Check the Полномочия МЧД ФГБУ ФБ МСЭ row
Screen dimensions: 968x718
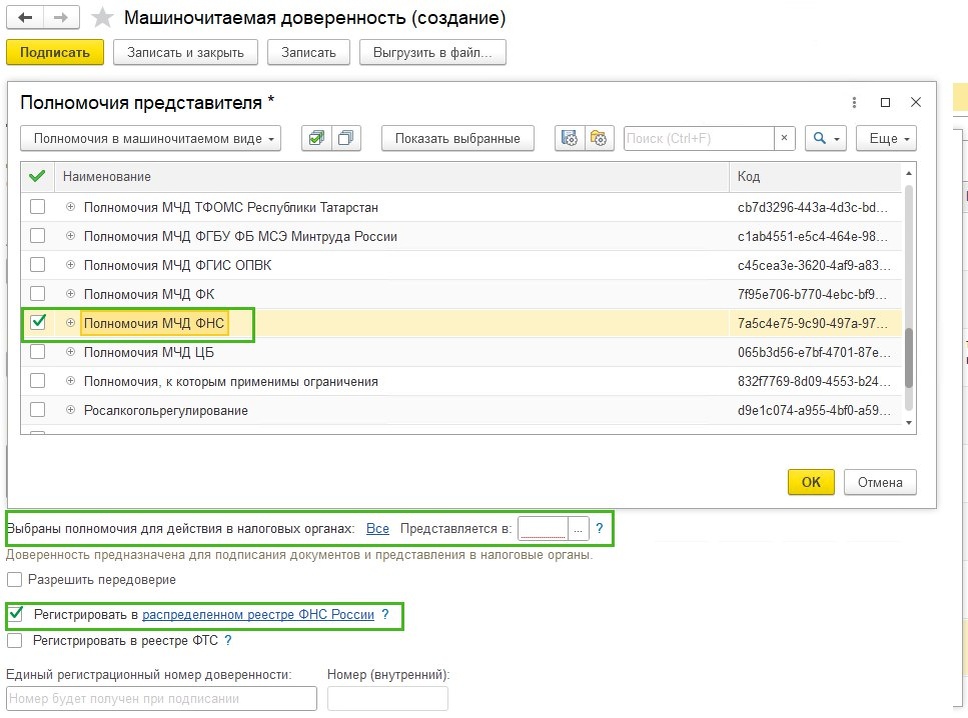tap(38, 236)
